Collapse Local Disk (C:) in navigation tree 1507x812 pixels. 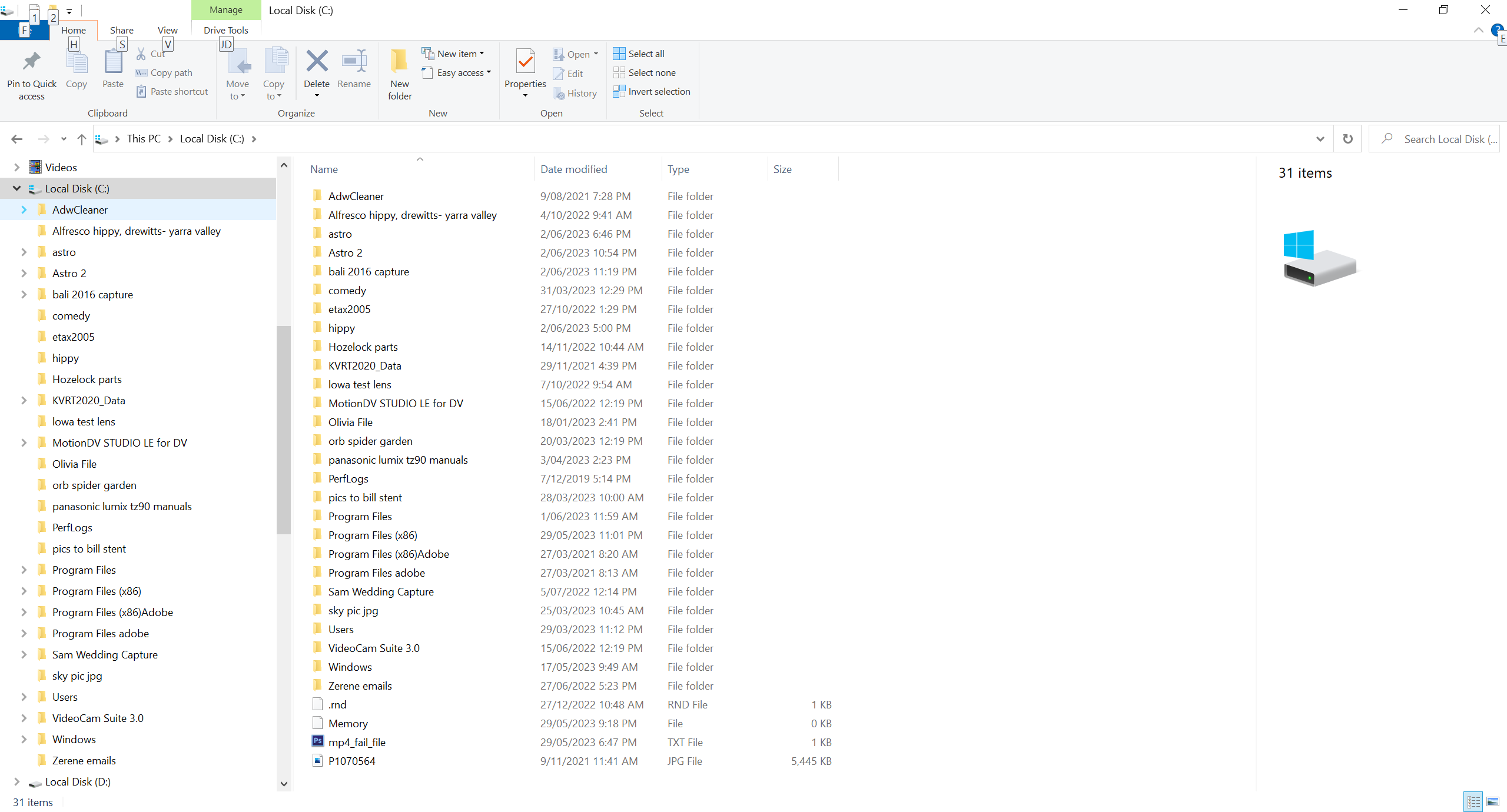(x=16, y=188)
